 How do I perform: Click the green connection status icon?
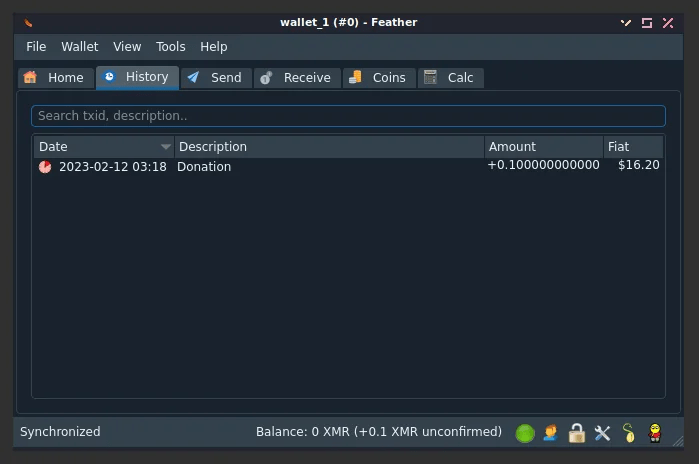click(525, 433)
